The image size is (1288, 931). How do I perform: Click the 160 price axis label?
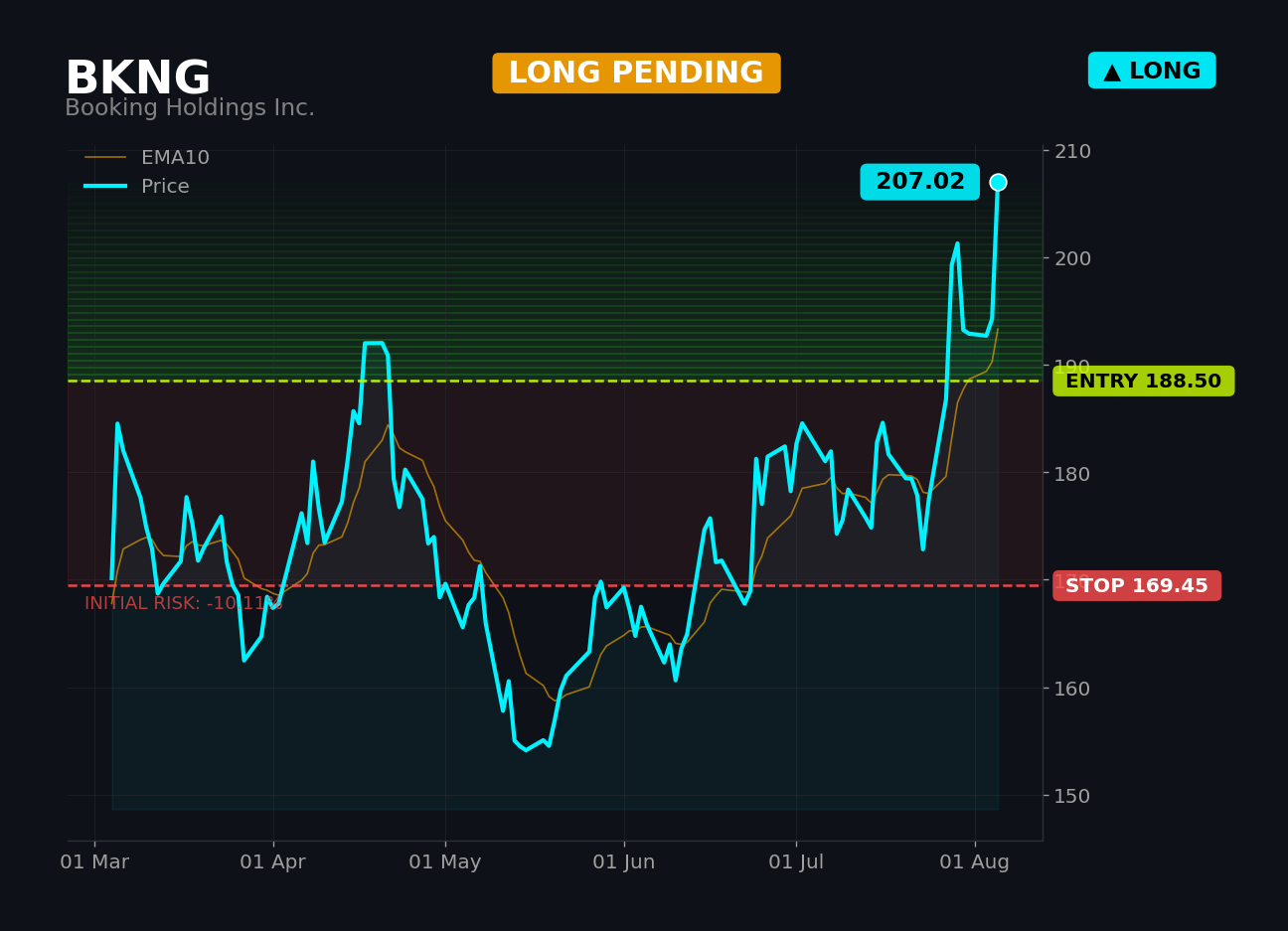coord(1072,688)
